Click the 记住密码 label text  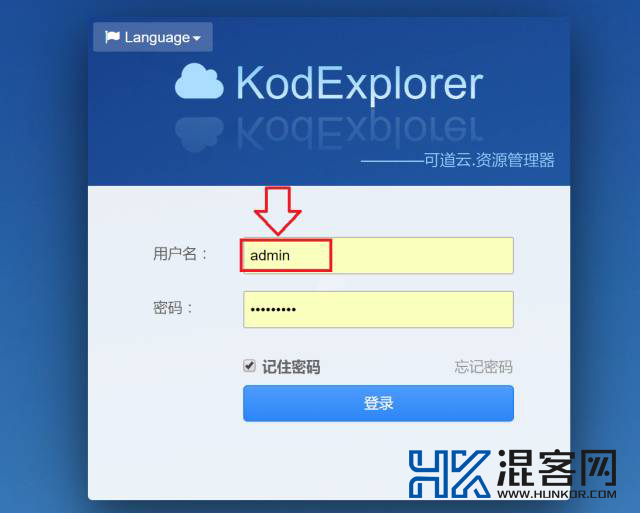(x=291, y=367)
